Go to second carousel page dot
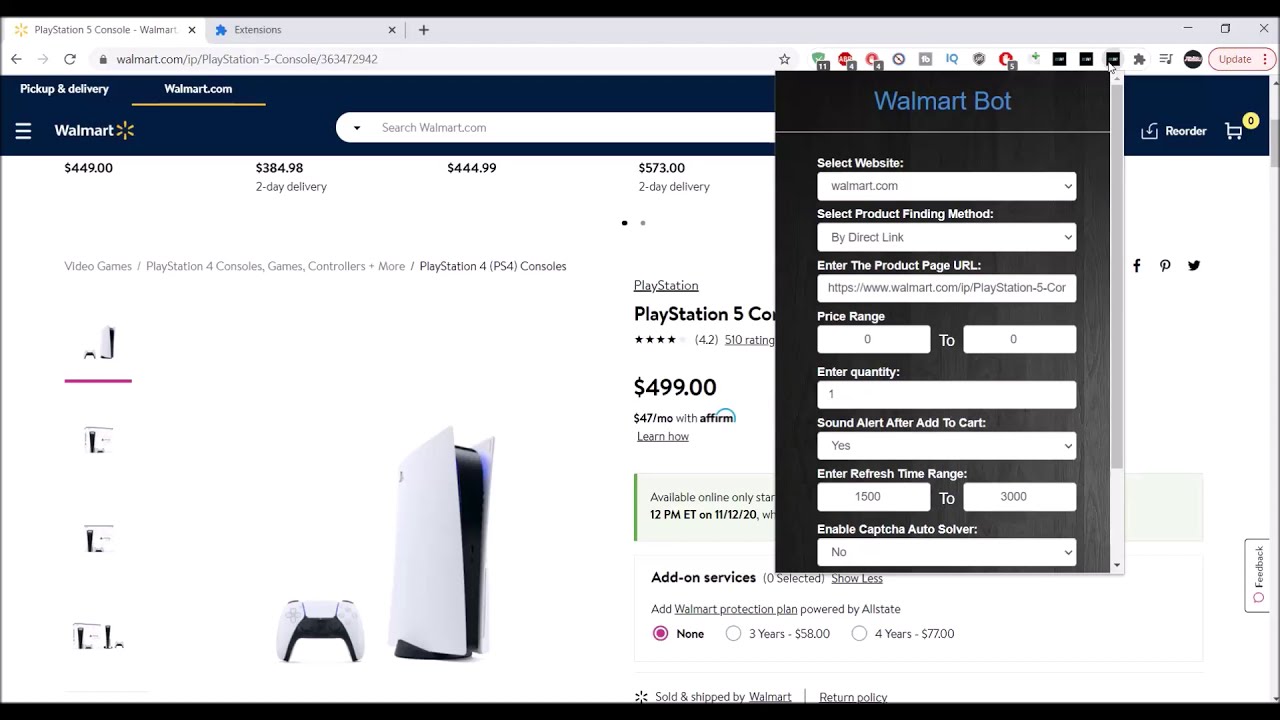This screenshot has width=1280, height=720. click(x=643, y=223)
